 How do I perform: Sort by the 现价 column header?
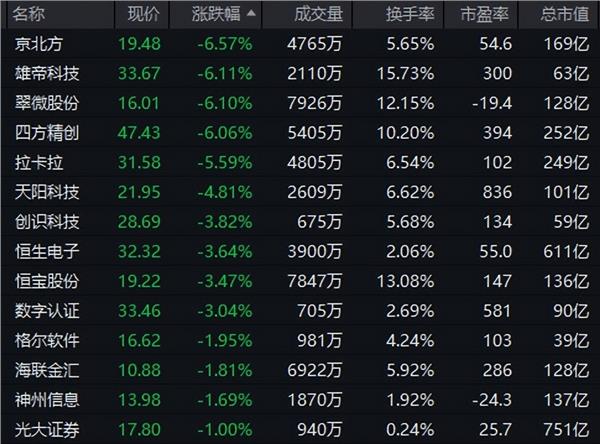[x=143, y=14]
